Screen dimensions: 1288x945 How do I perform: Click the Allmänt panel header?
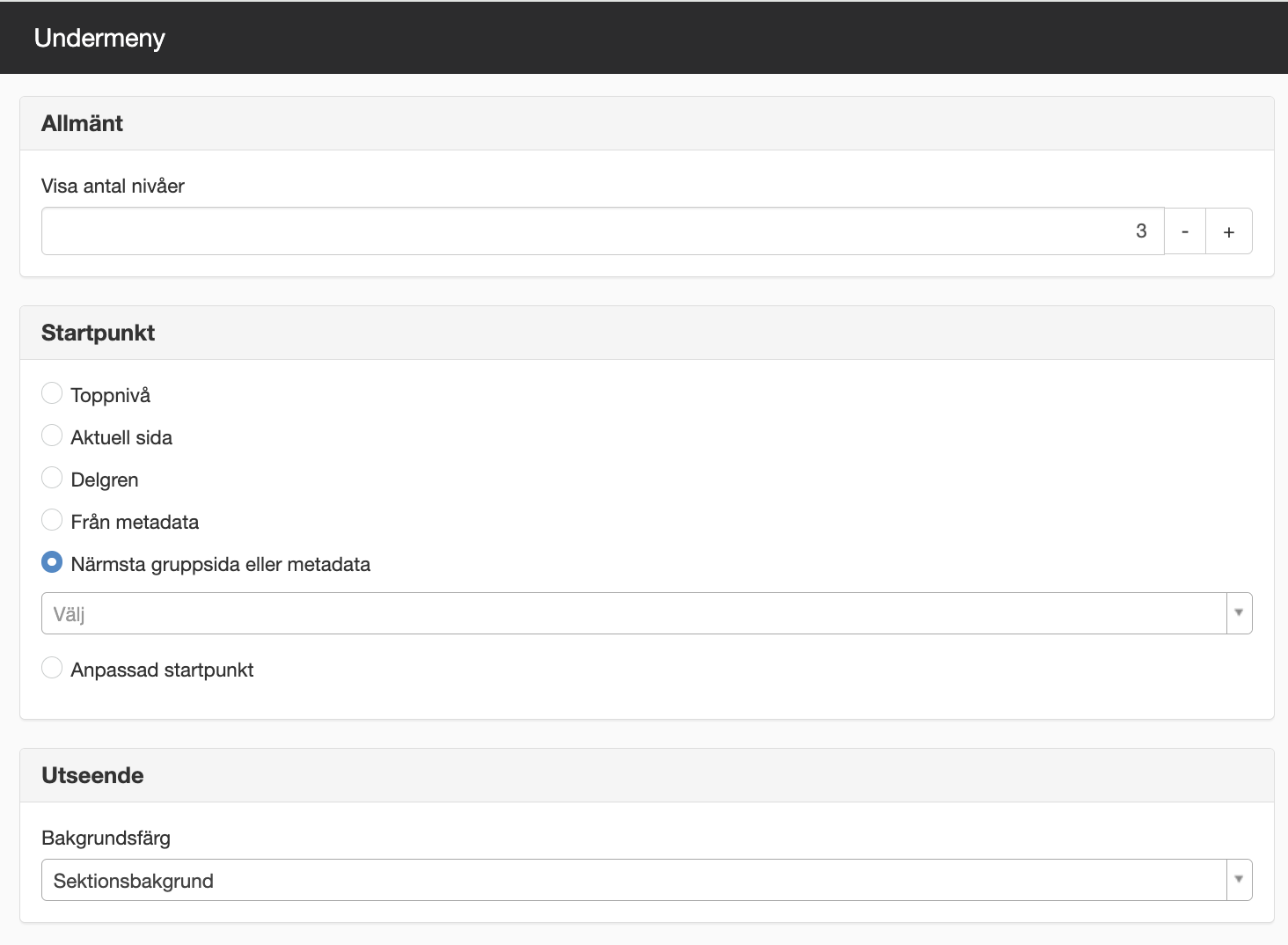click(x=647, y=123)
